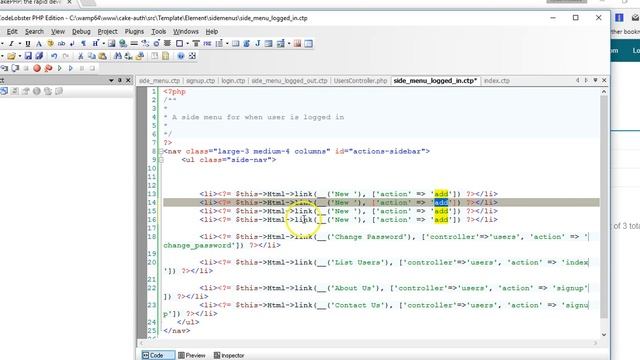Switch to Code view tab
The height and width of the screenshot is (360, 640).
(x=157, y=356)
